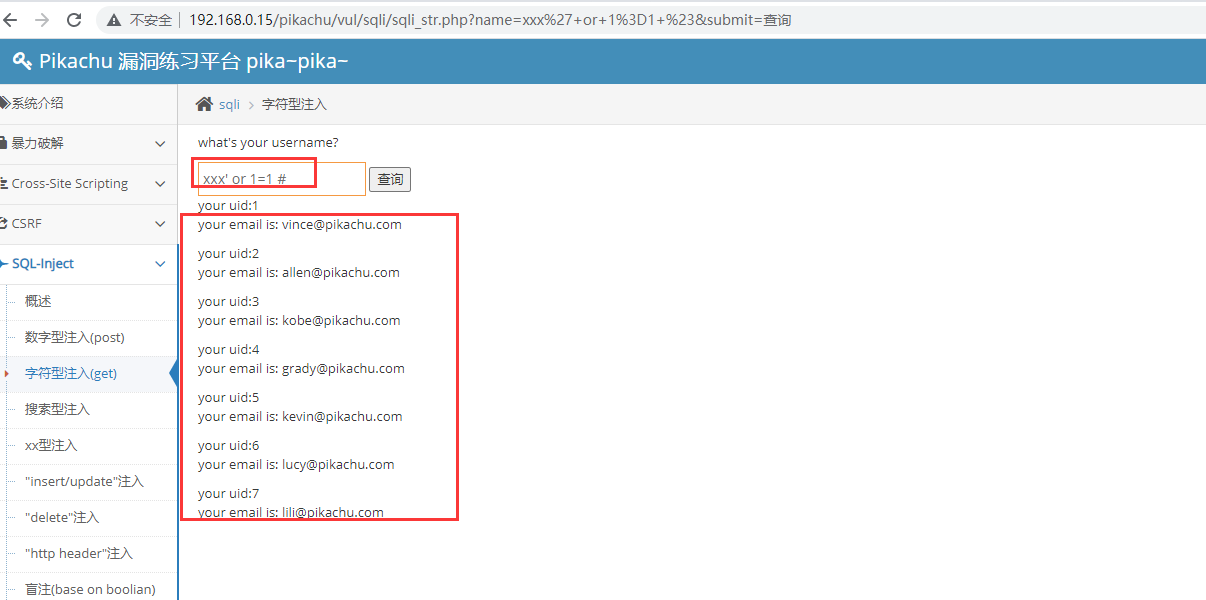This screenshot has height=600, width=1206.
Task: Open the 数字型注入(post) page
Action: (x=75, y=338)
